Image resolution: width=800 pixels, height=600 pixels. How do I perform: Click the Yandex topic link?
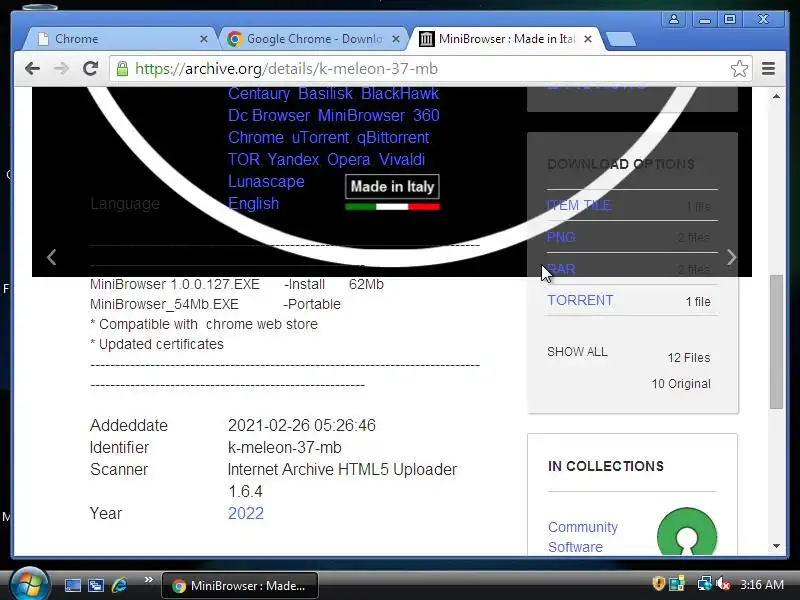coord(293,159)
